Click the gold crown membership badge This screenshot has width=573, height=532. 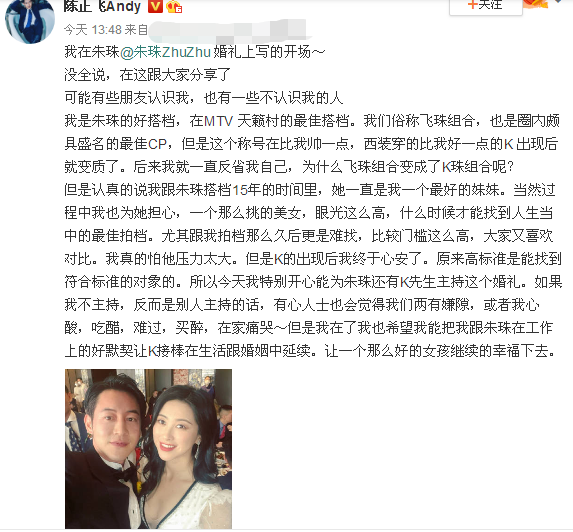(174, 7)
